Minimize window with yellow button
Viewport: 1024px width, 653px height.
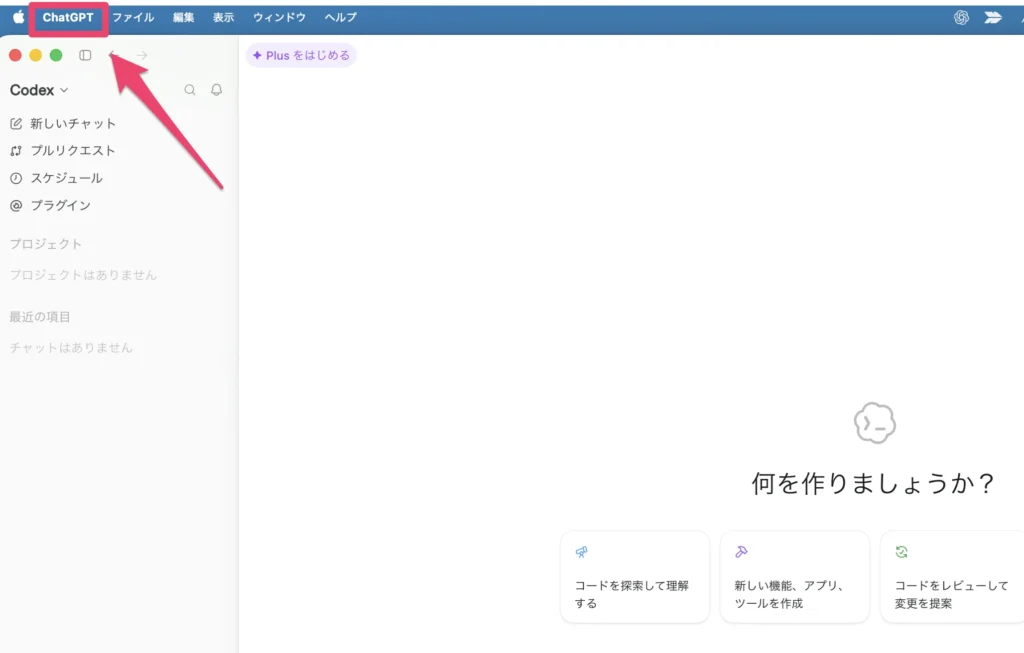click(36, 56)
